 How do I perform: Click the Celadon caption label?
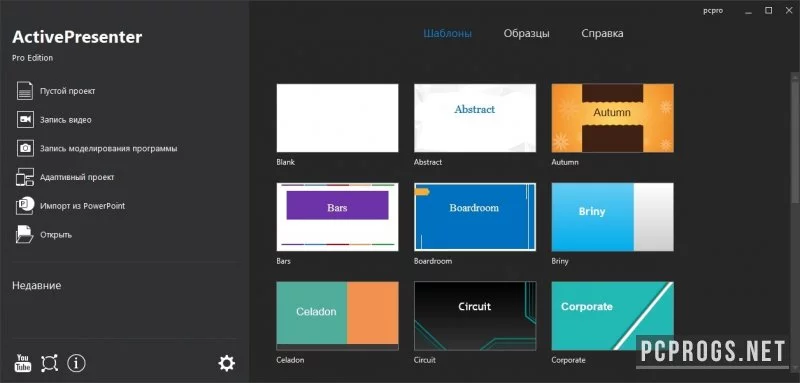(290, 360)
